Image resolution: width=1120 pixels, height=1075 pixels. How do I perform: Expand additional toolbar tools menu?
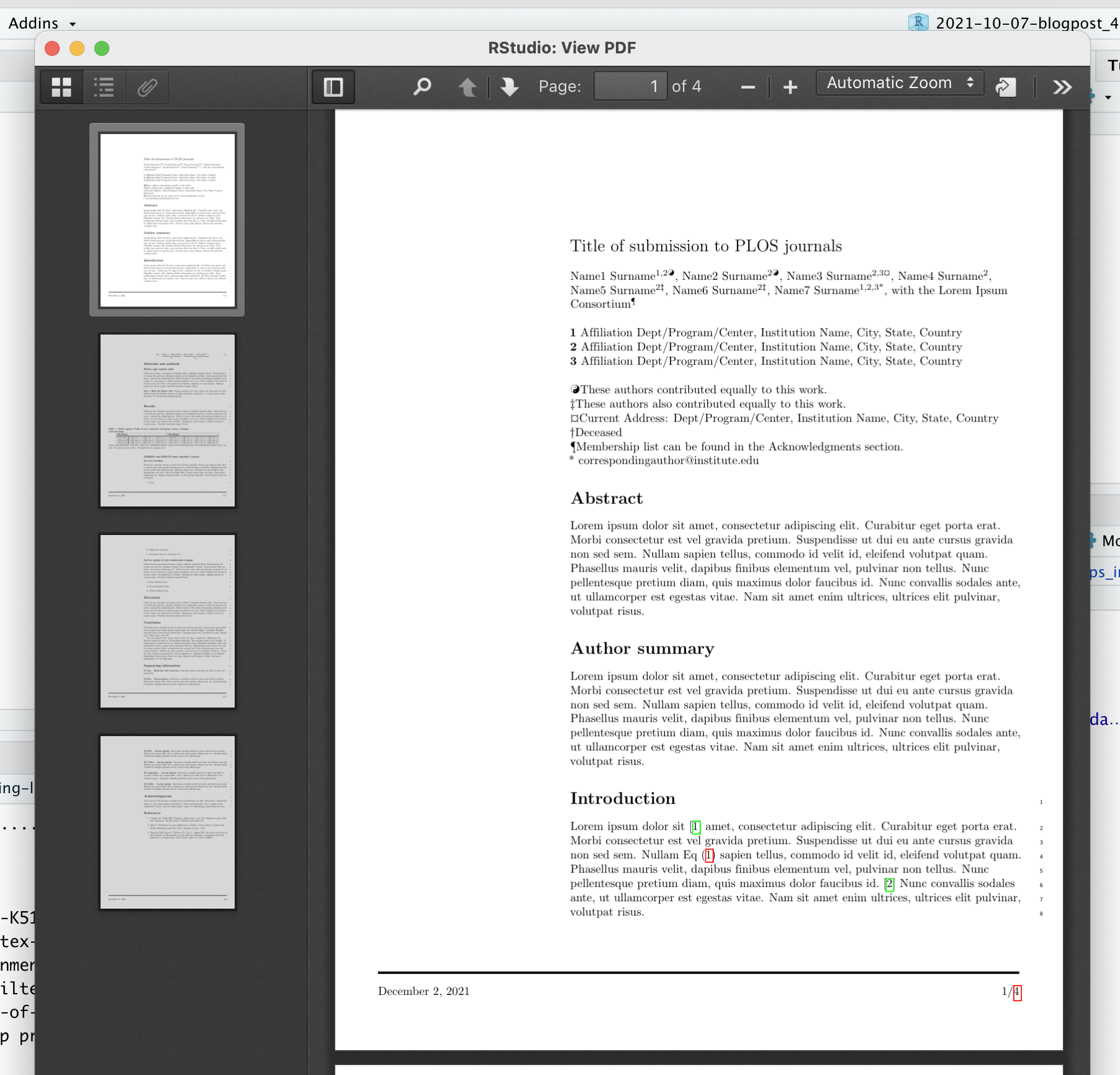(x=1062, y=86)
